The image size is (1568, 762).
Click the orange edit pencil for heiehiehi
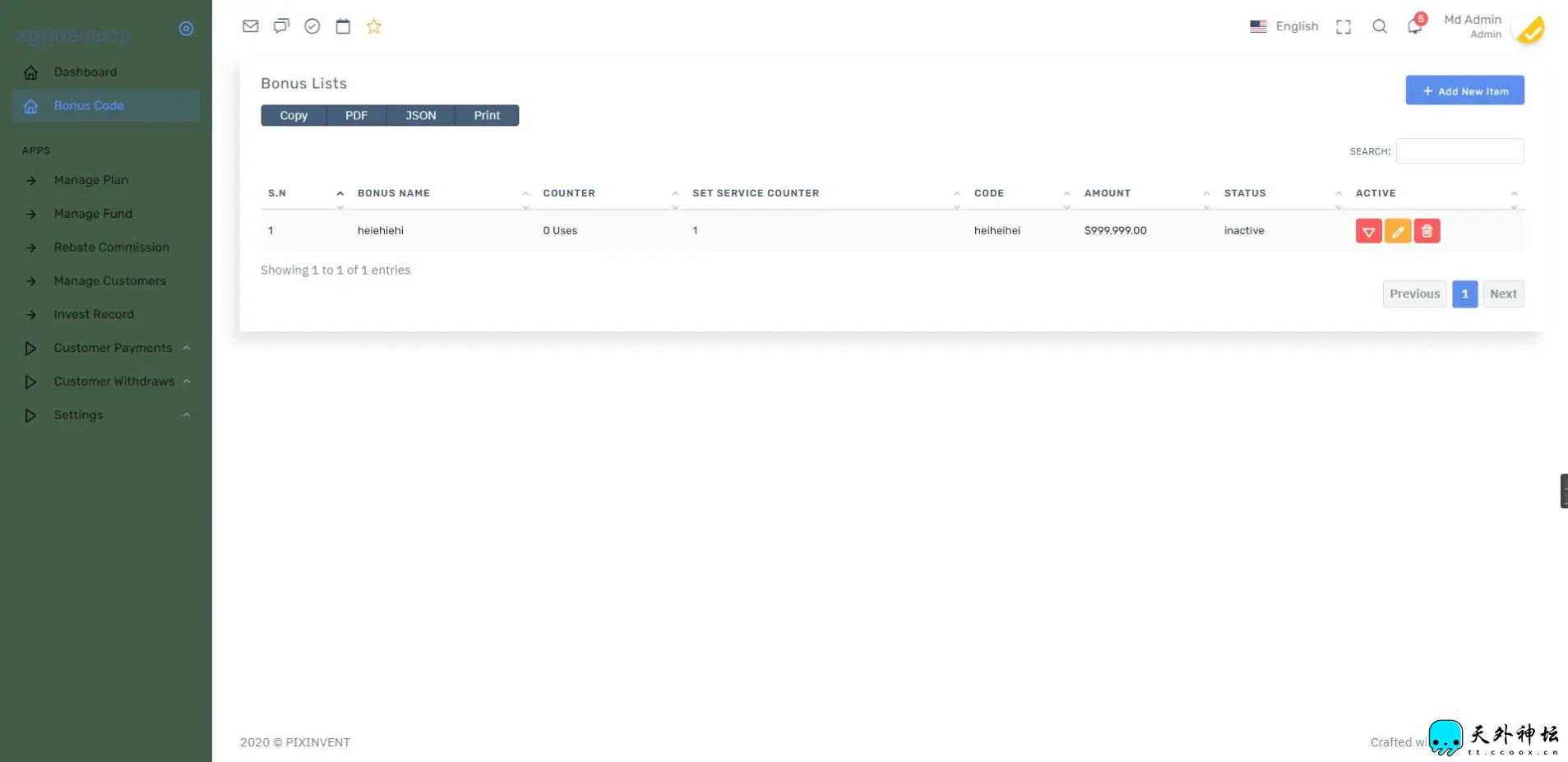(x=1398, y=231)
